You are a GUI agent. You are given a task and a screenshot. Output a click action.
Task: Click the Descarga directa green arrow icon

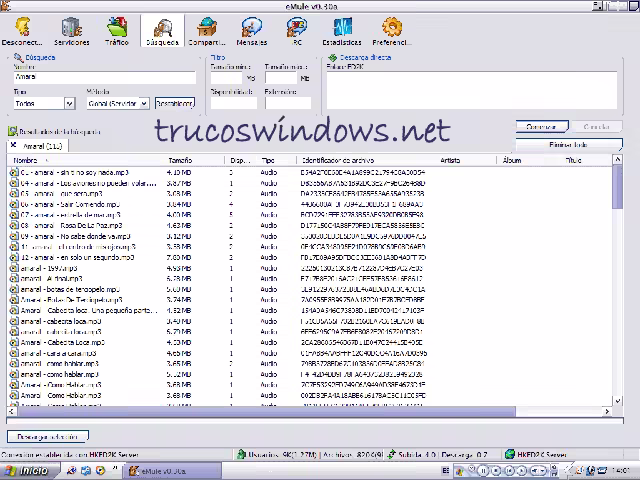(x=333, y=58)
